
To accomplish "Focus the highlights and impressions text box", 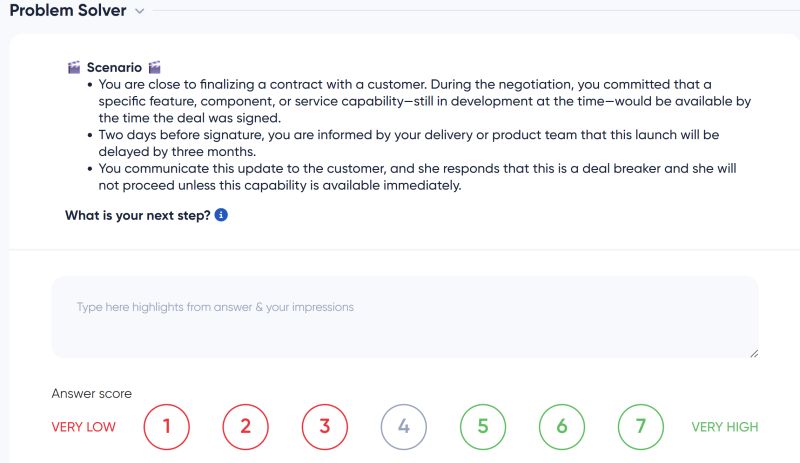I will [x=404, y=316].
